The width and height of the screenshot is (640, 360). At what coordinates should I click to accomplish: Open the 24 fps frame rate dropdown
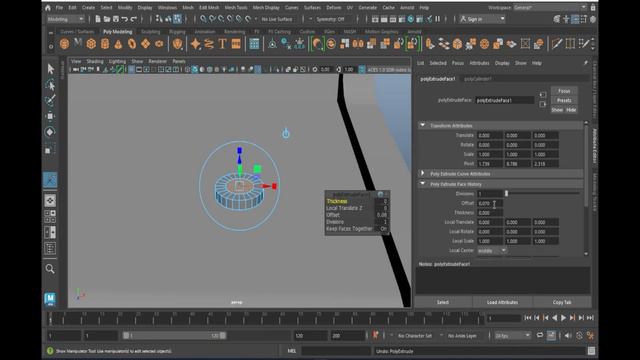point(513,336)
